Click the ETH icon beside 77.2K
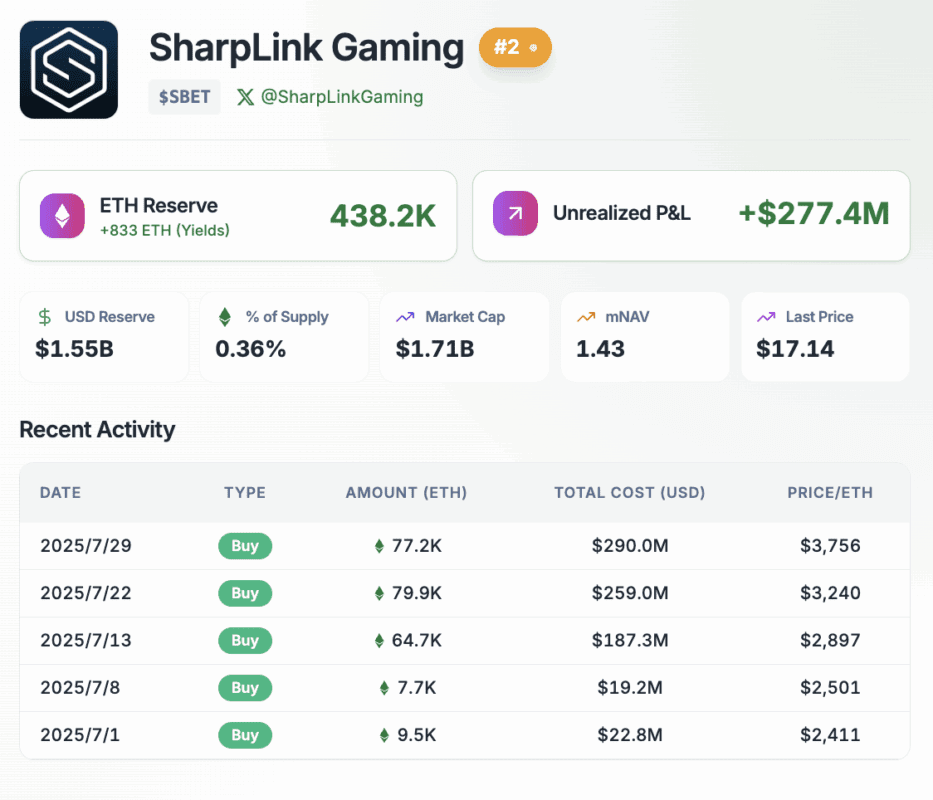 (x=379, y=546)
